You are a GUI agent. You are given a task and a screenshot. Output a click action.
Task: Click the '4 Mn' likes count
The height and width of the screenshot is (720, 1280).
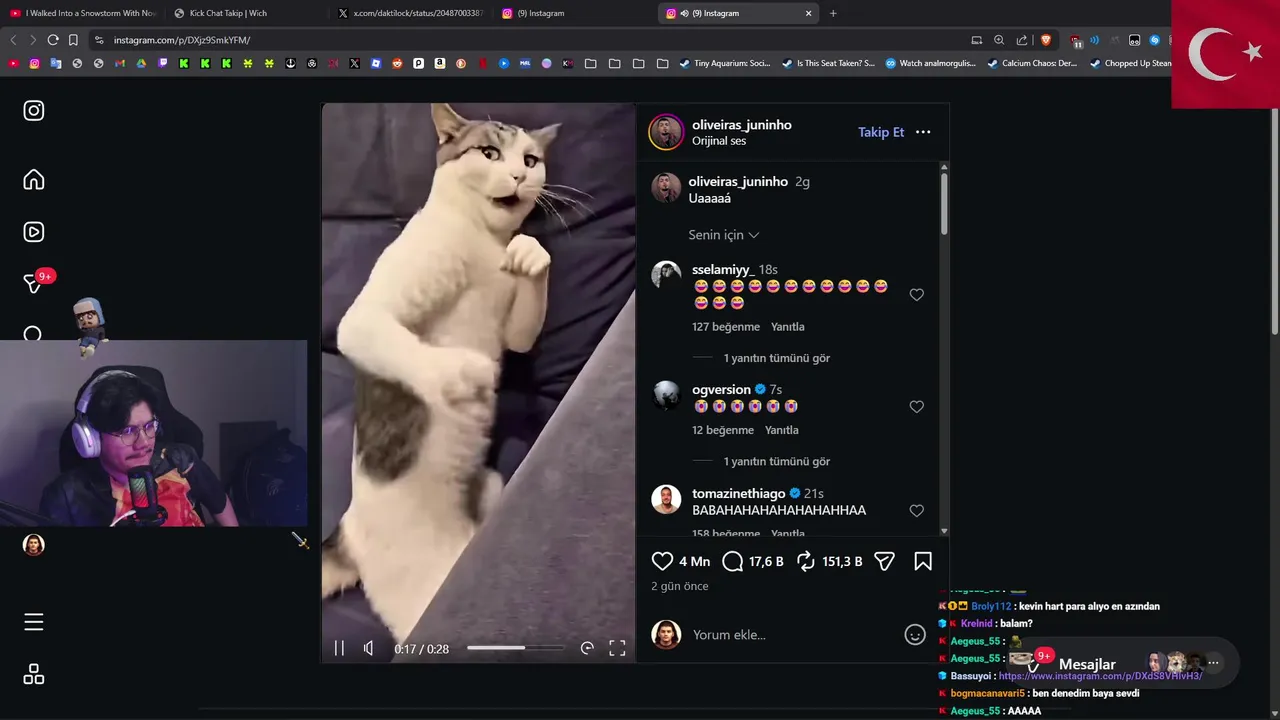pyautogui.click(x=695, y=562)
